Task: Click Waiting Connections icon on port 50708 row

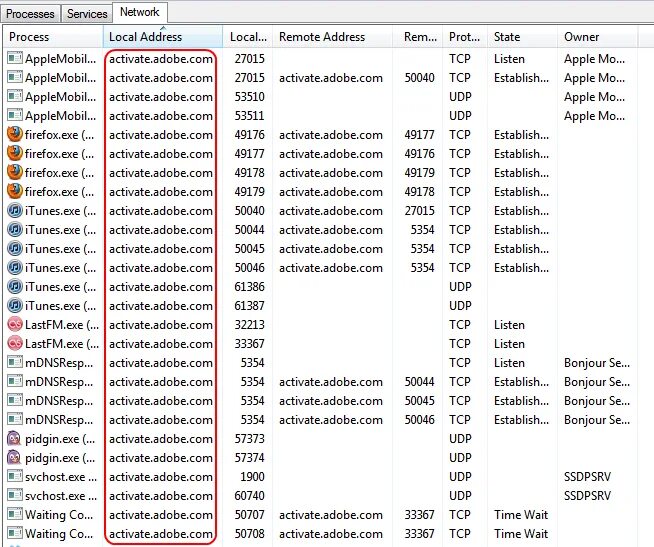Action: (15, 533)
